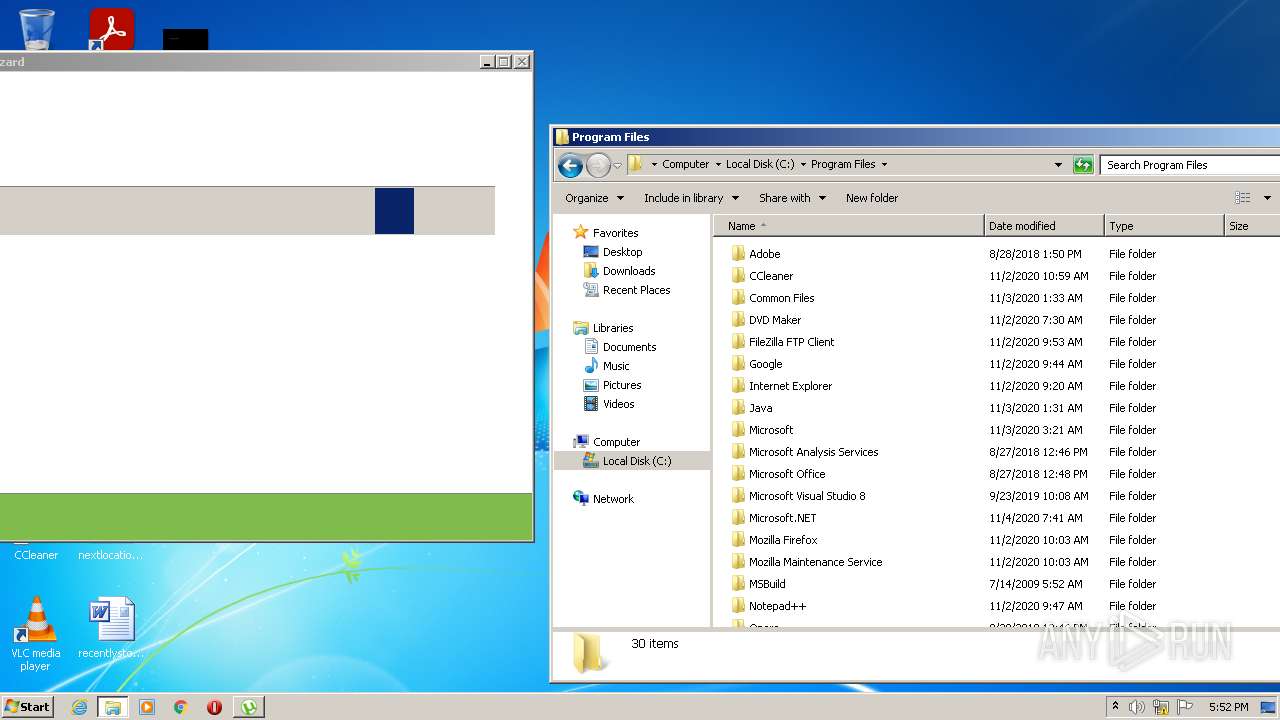This screenshot has width=1280, height=720.
Task: Click the New folder button
Action: (871, 198)
